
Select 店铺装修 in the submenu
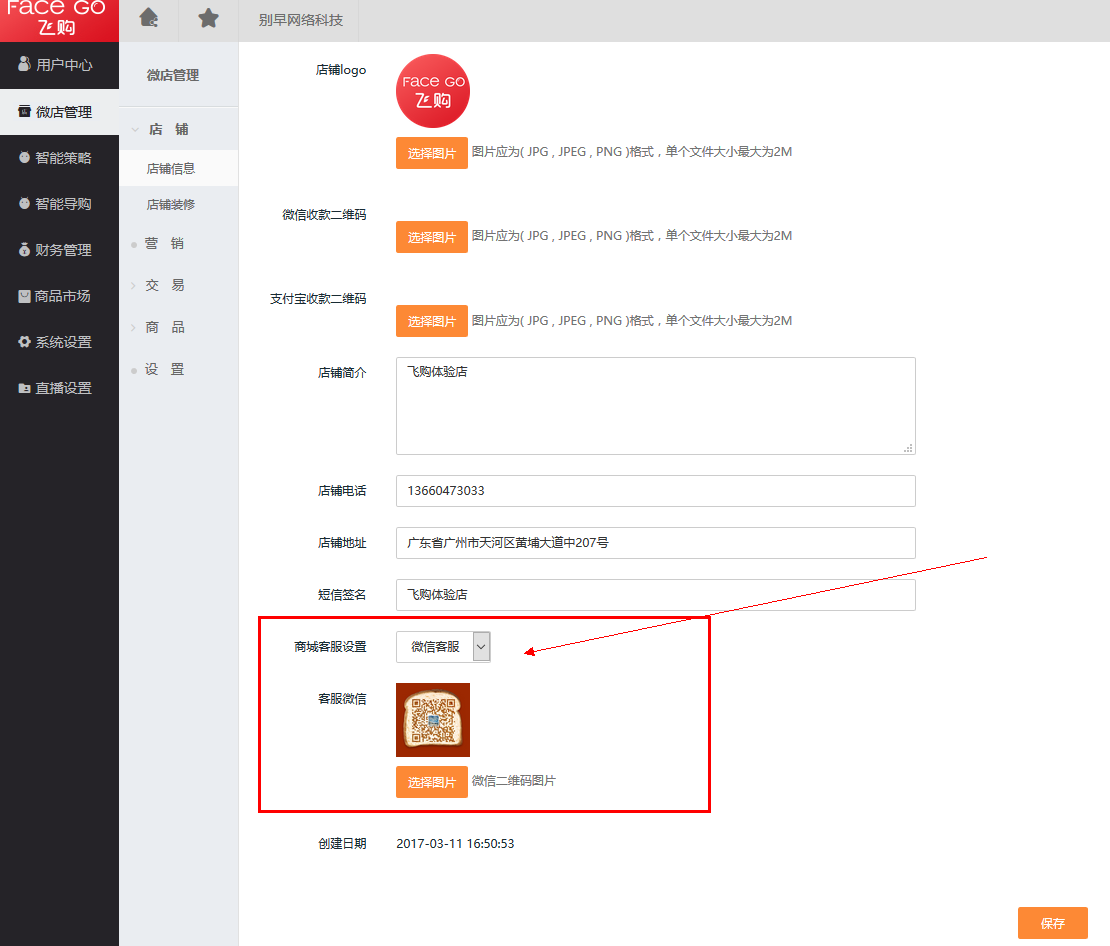coord(171,205)
